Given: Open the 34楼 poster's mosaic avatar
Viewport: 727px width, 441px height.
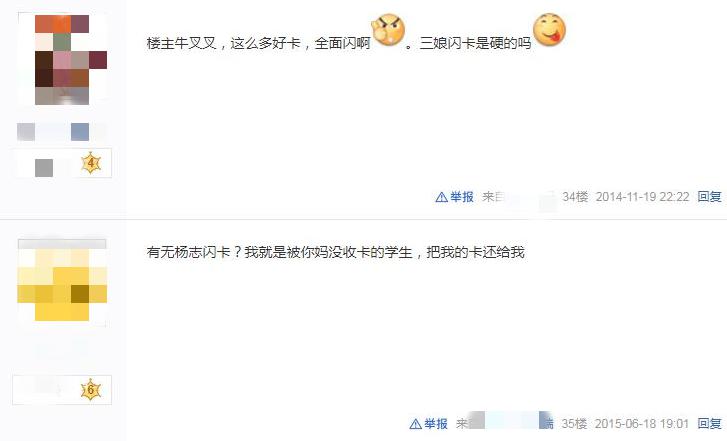Looking at the screenshot, I should point(62,59).
